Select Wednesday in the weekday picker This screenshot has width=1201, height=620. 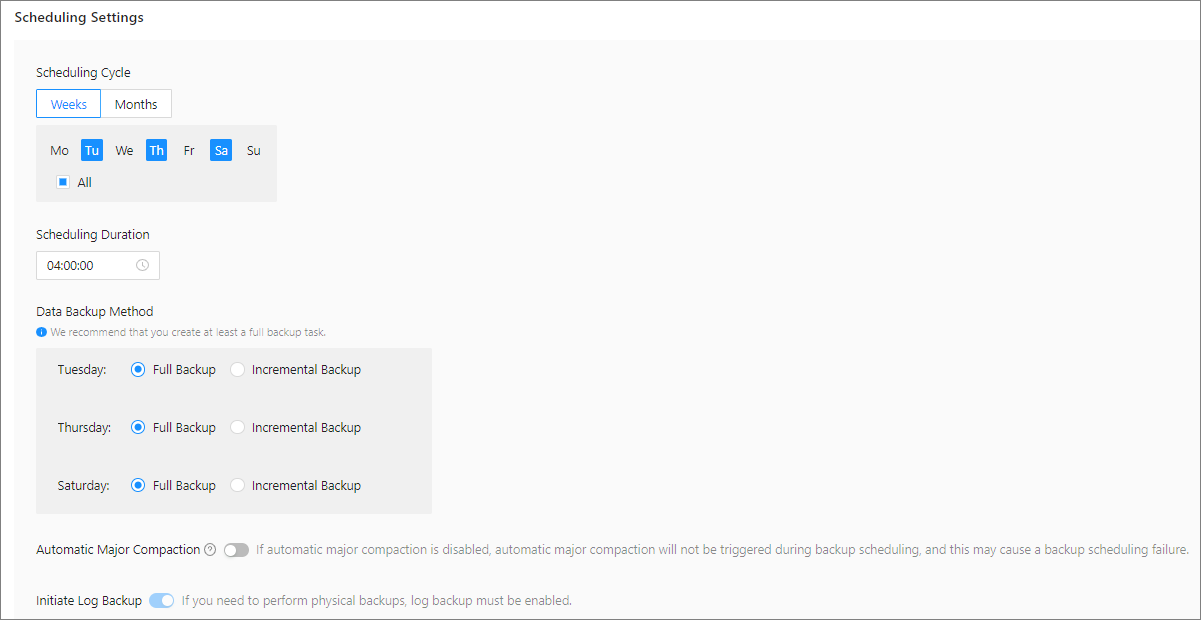tap(124, 151)
